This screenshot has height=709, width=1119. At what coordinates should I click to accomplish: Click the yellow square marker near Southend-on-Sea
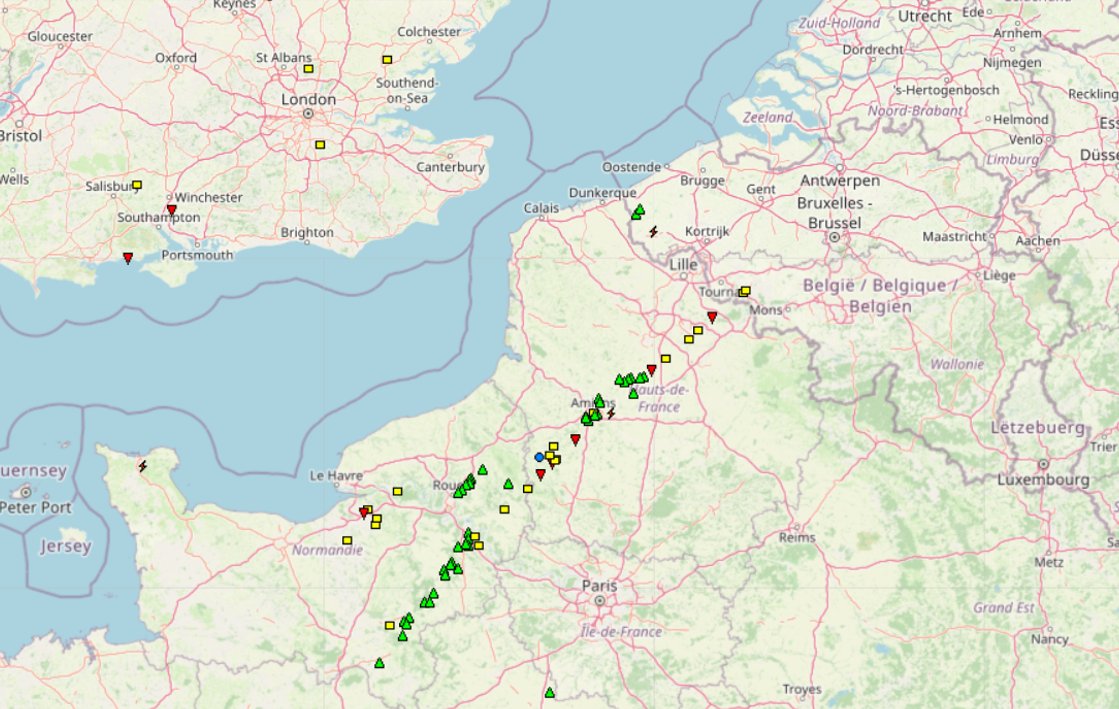[x=387, y=57]
